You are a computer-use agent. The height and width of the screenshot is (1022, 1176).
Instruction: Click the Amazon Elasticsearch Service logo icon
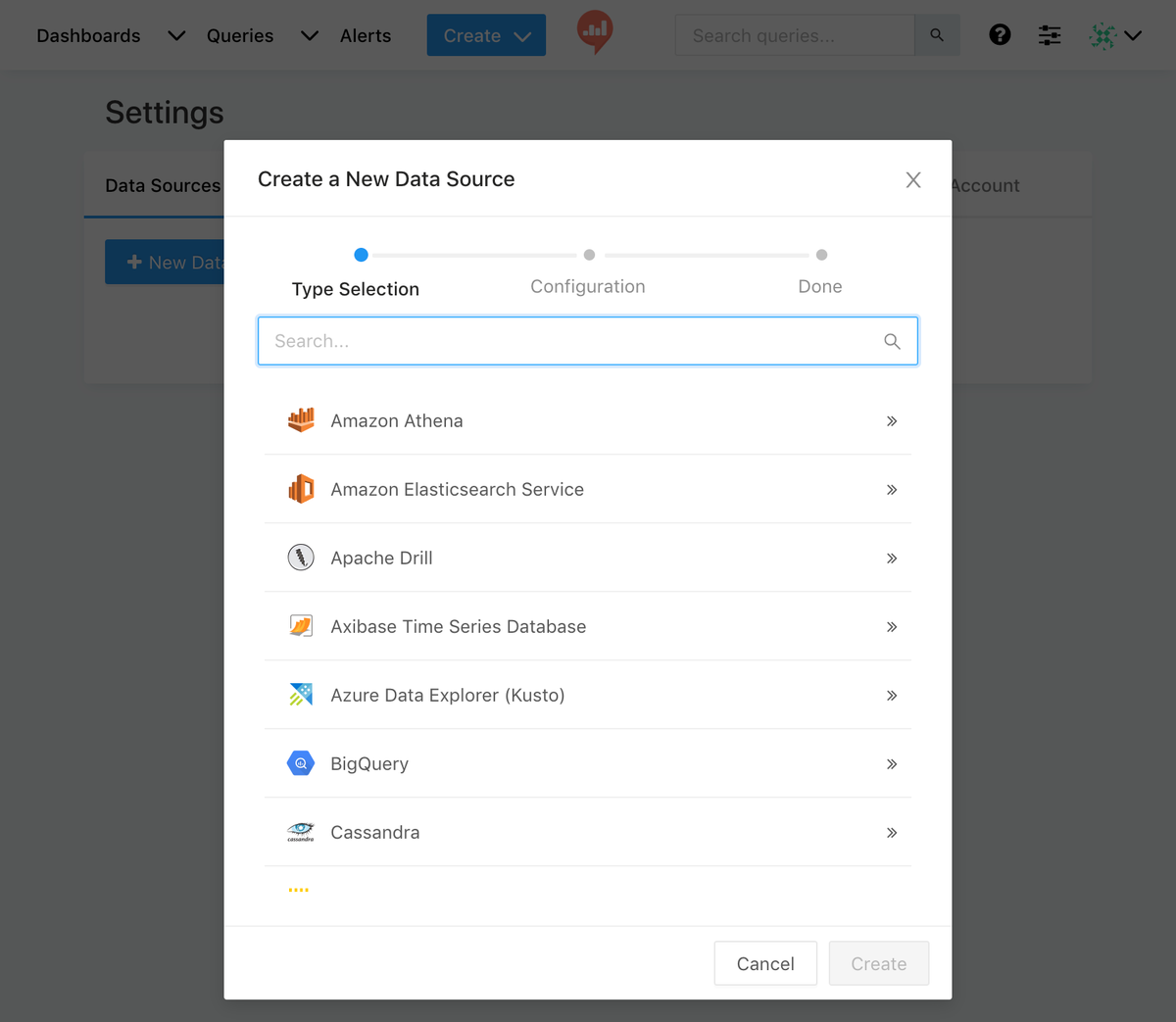coord(301,489)
